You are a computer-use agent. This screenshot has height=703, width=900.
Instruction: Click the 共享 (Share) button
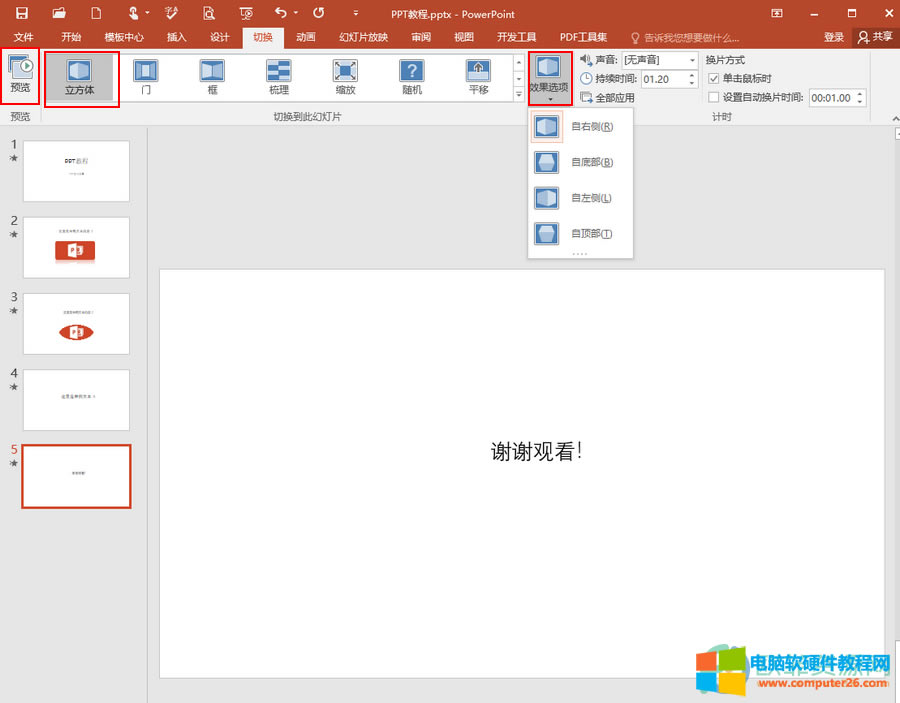[877, 37]
